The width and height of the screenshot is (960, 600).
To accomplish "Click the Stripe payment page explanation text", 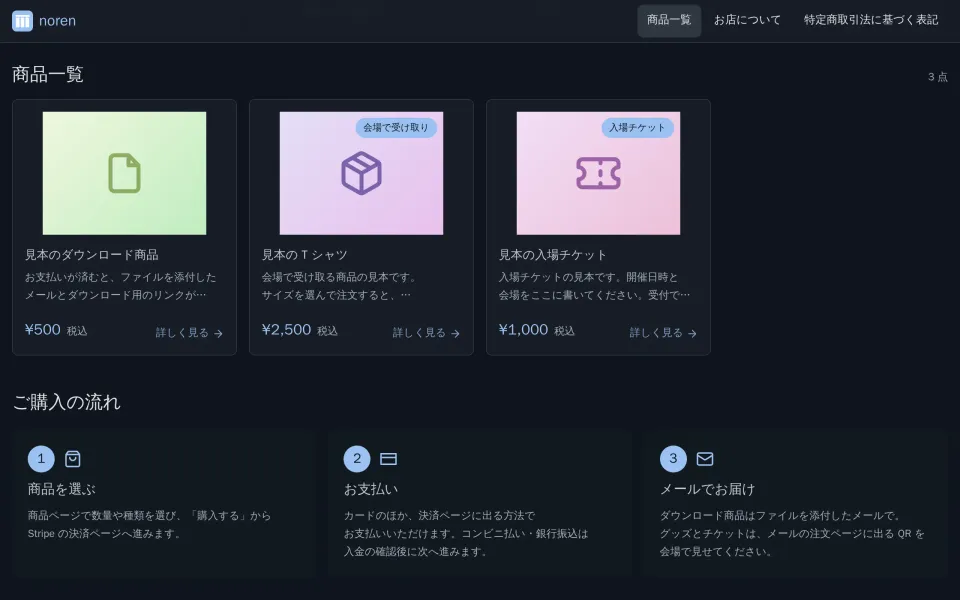I will point(149,525).
